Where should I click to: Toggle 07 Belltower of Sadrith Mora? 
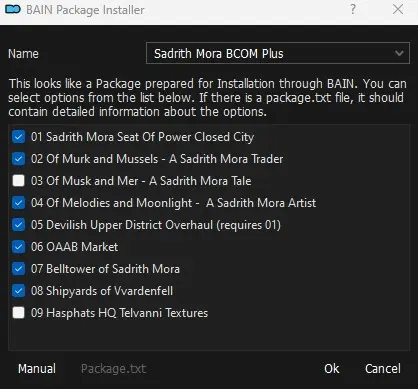tap(18, 269)
